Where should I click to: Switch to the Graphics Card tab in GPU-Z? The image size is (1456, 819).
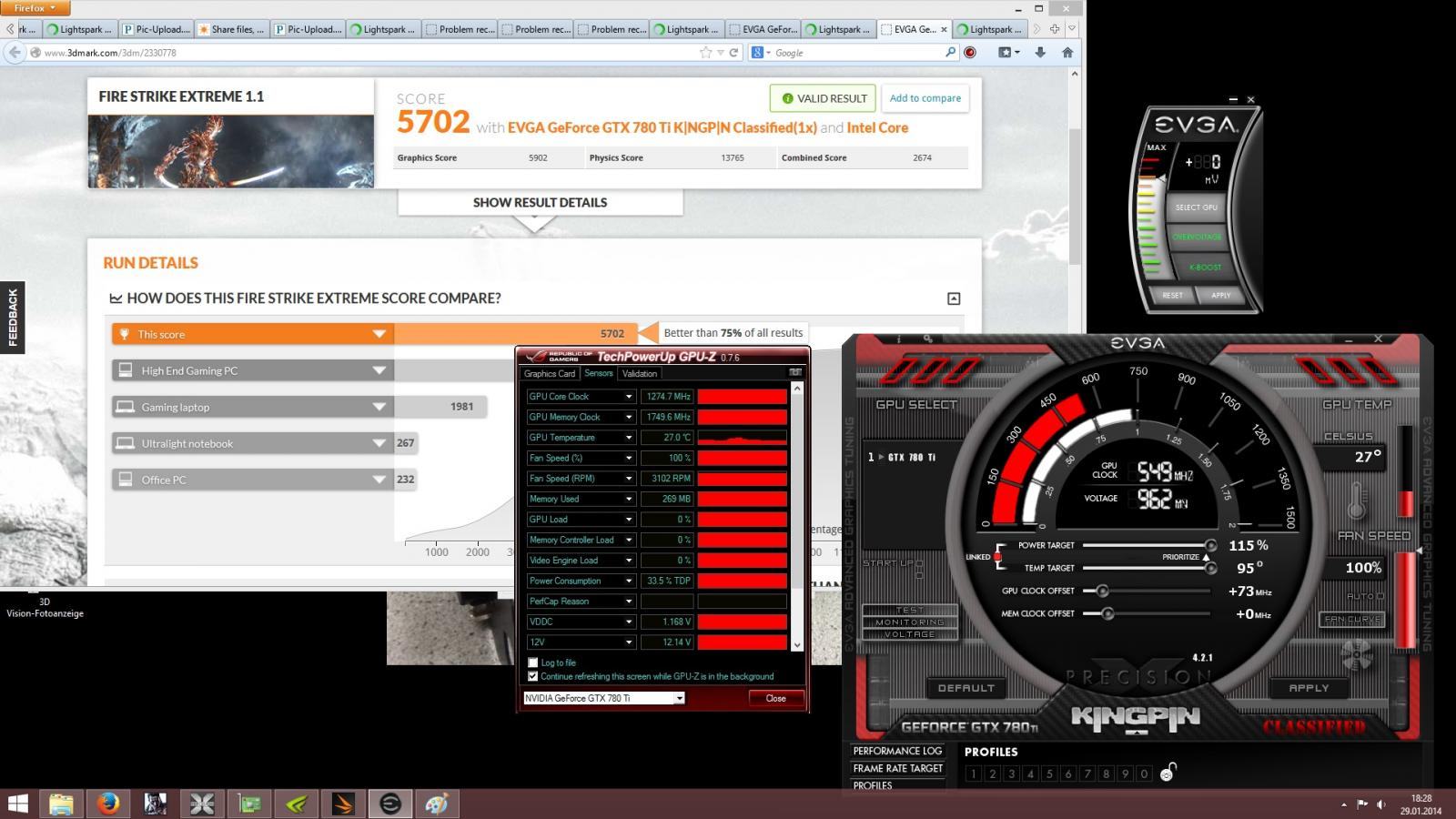[x=550, y=373]
